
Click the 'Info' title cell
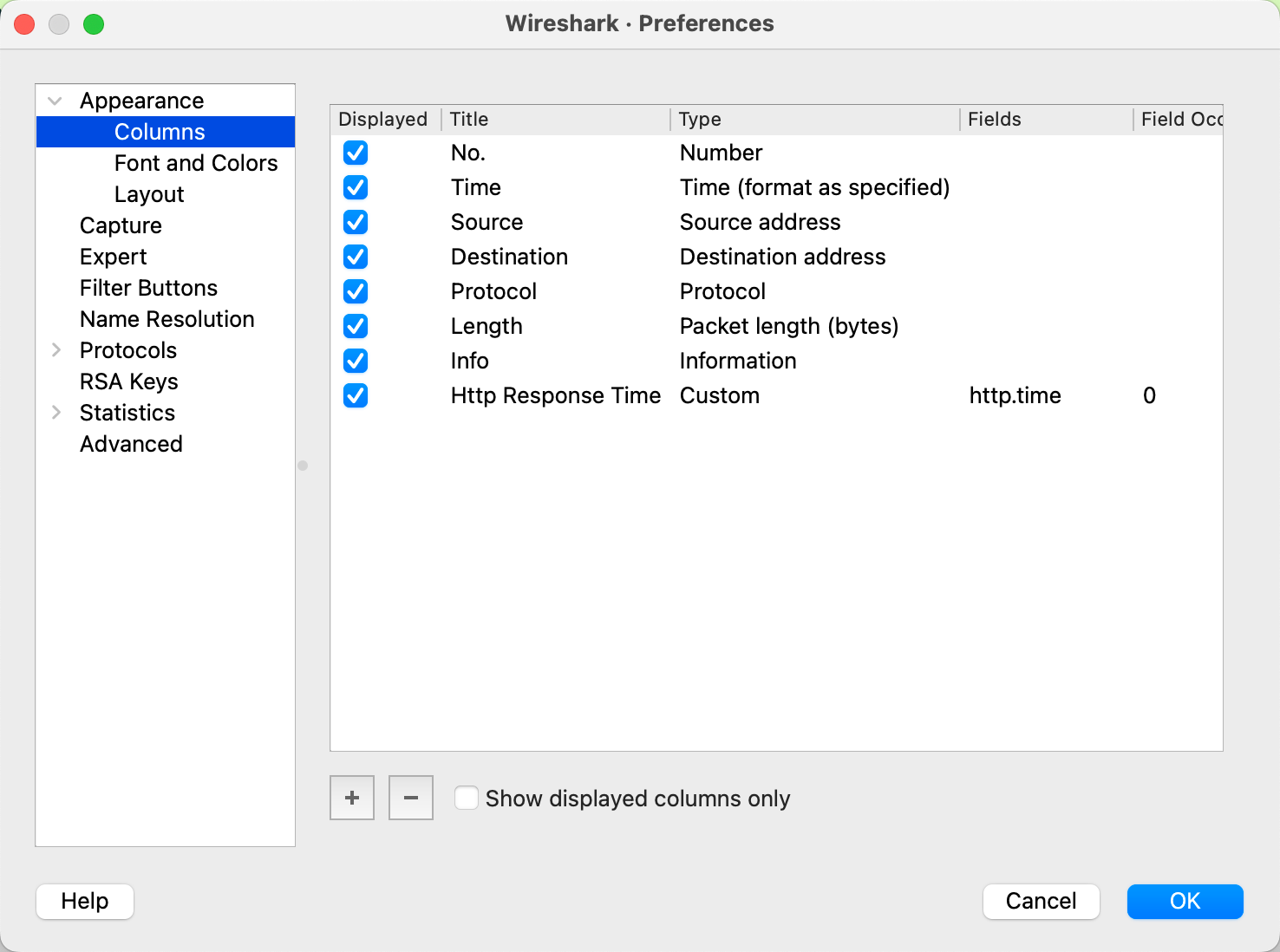click(470, 361)
